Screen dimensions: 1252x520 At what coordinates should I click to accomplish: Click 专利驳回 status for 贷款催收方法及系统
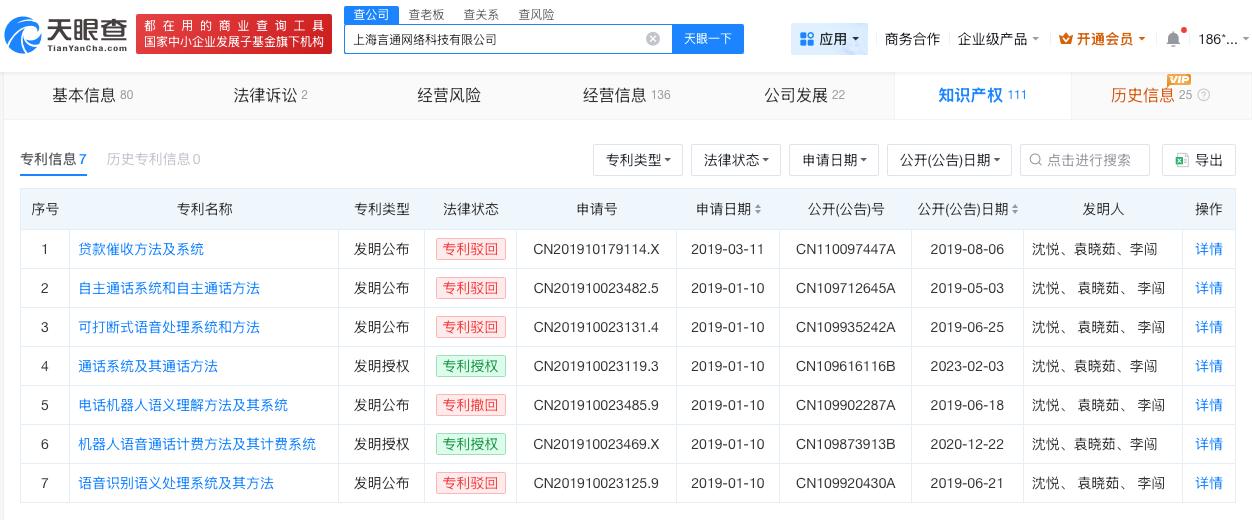pyautogui.click(x=471, y=249)
